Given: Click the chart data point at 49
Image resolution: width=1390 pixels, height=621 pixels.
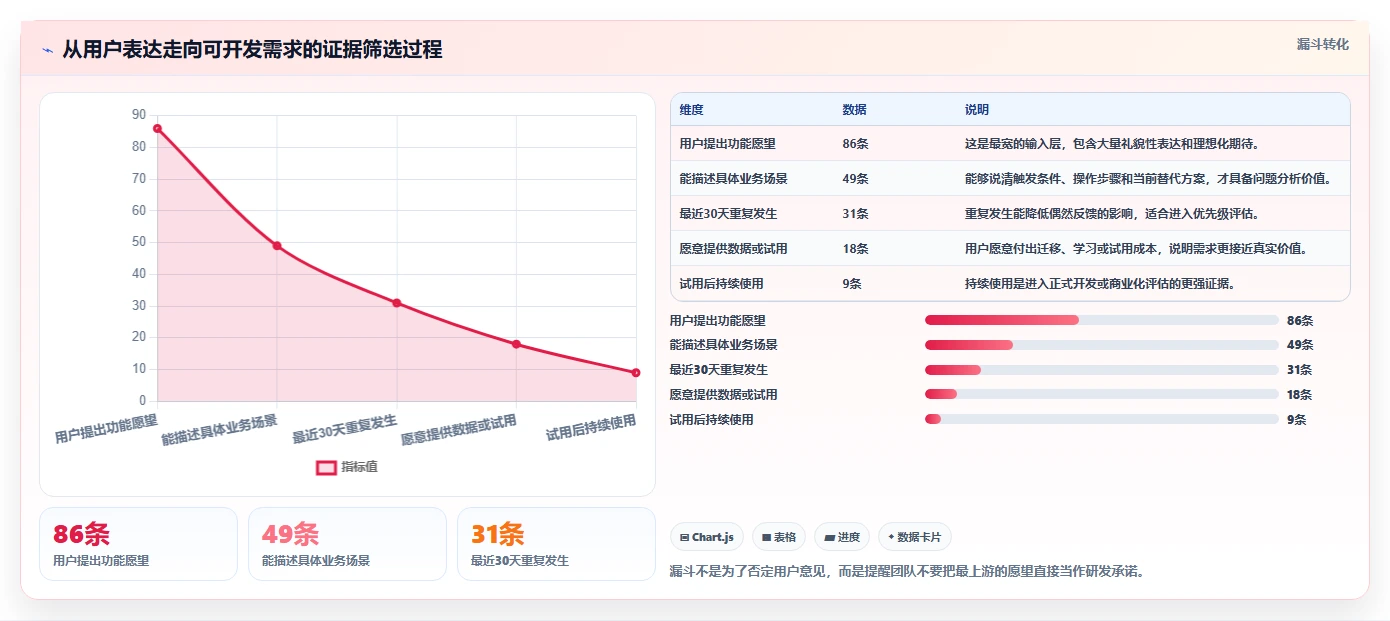Looking at the screenshot, I should 277,245.
